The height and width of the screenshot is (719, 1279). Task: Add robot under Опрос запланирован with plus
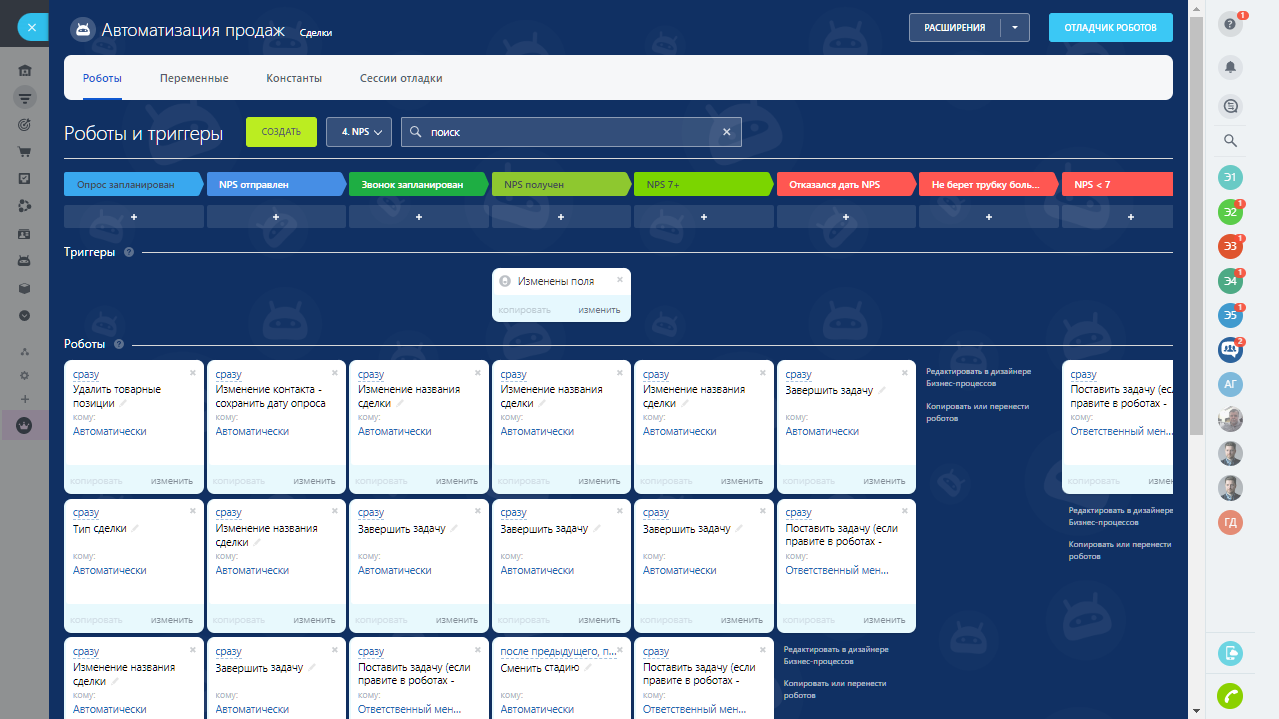point(134,216)
